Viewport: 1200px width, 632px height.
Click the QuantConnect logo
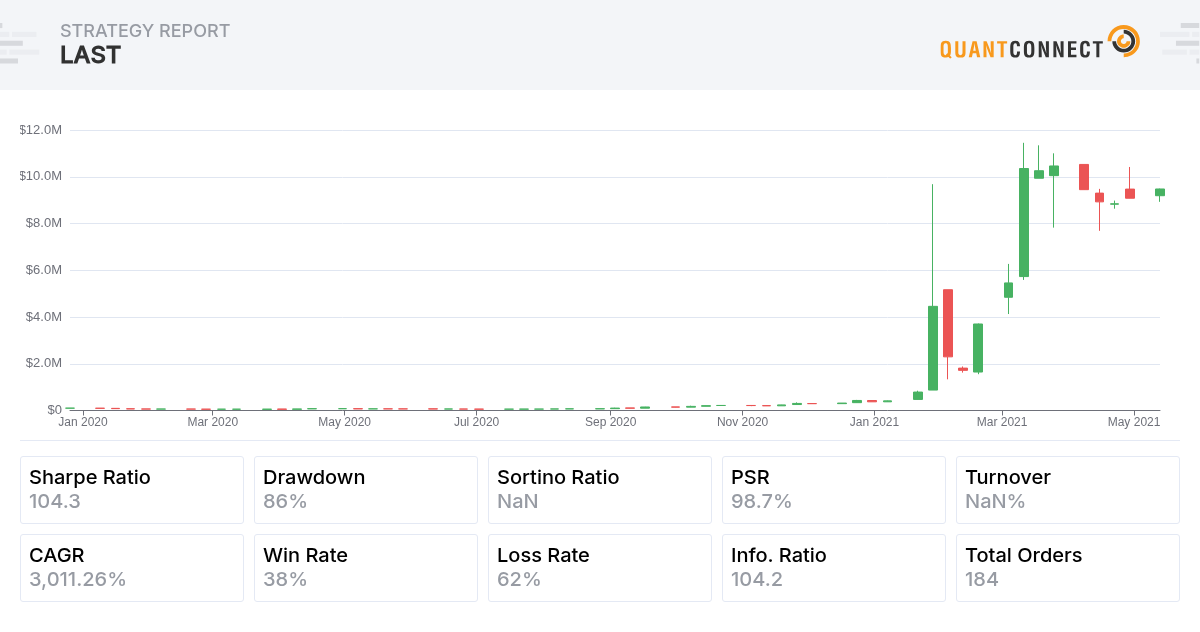(1040, 43)
